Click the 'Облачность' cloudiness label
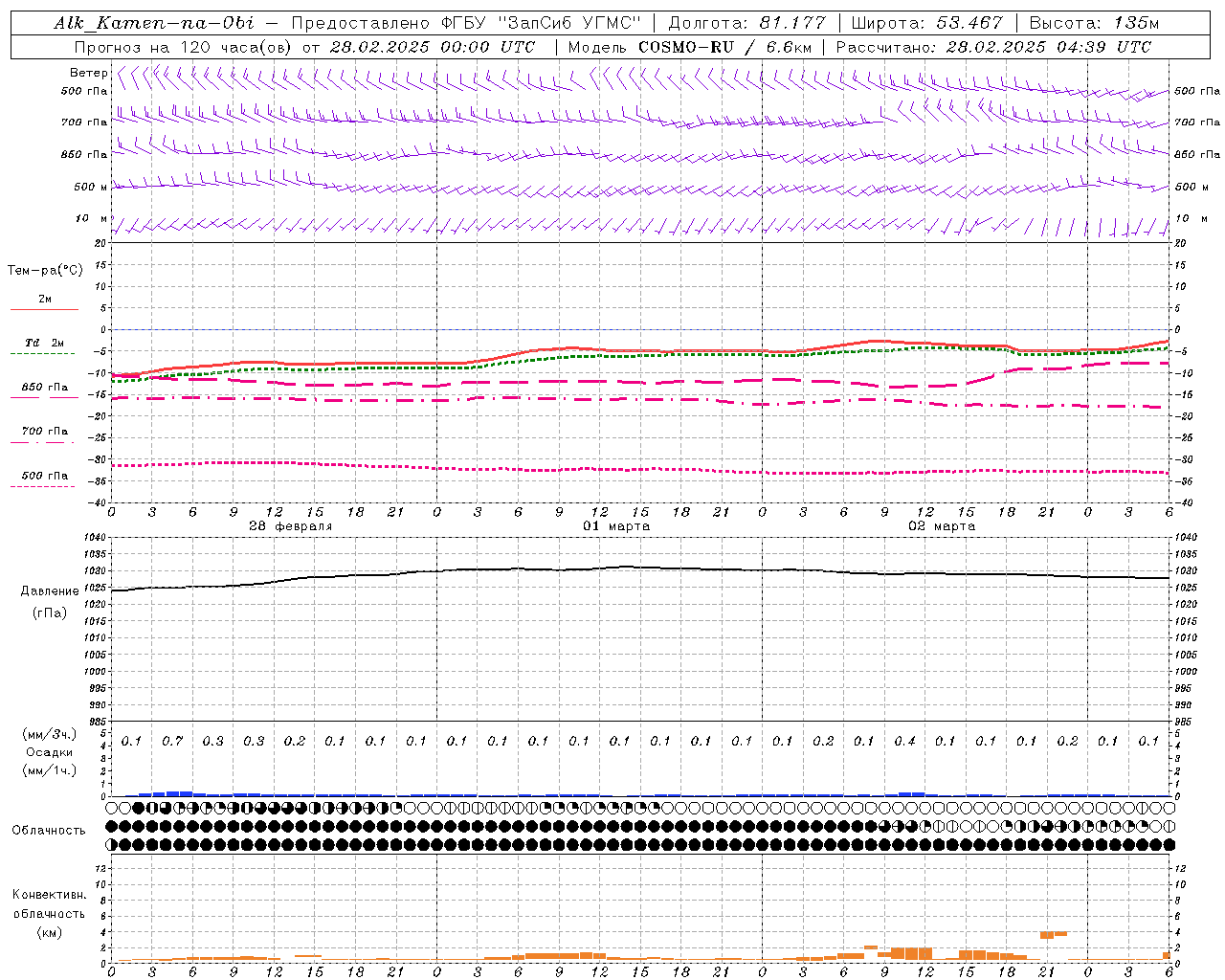Viewport: 1225px width, 980px height. pyautogui.click(x=49, y=831)
